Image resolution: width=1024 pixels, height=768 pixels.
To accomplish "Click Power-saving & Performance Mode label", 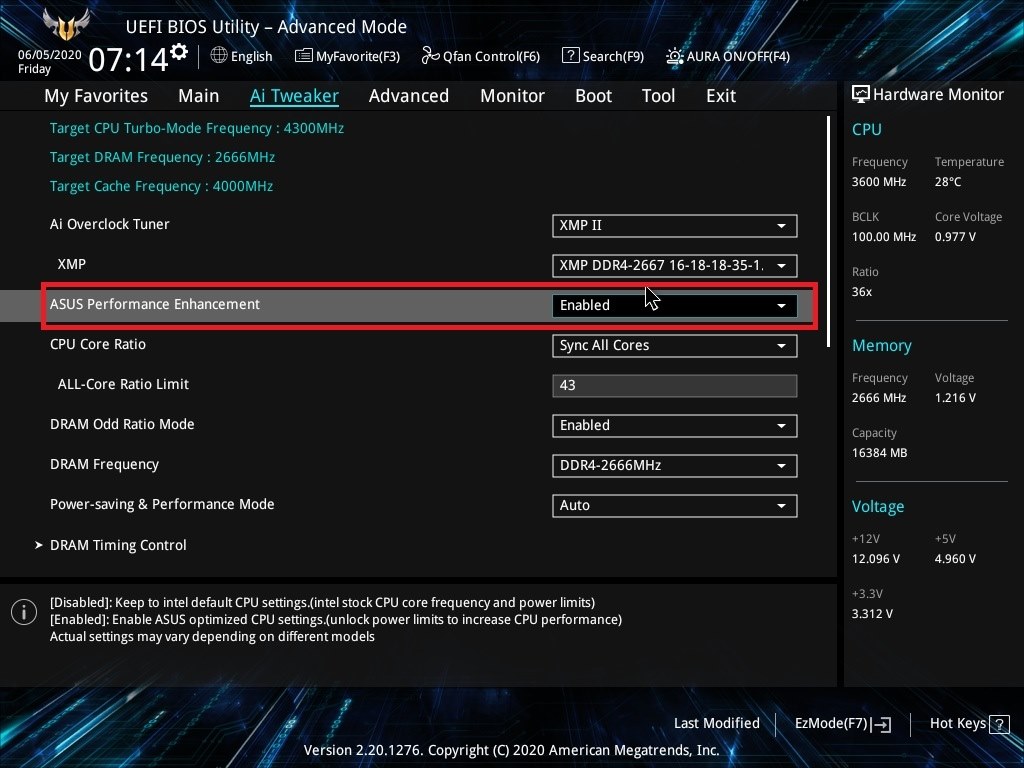I will click(x=162, y=504).
